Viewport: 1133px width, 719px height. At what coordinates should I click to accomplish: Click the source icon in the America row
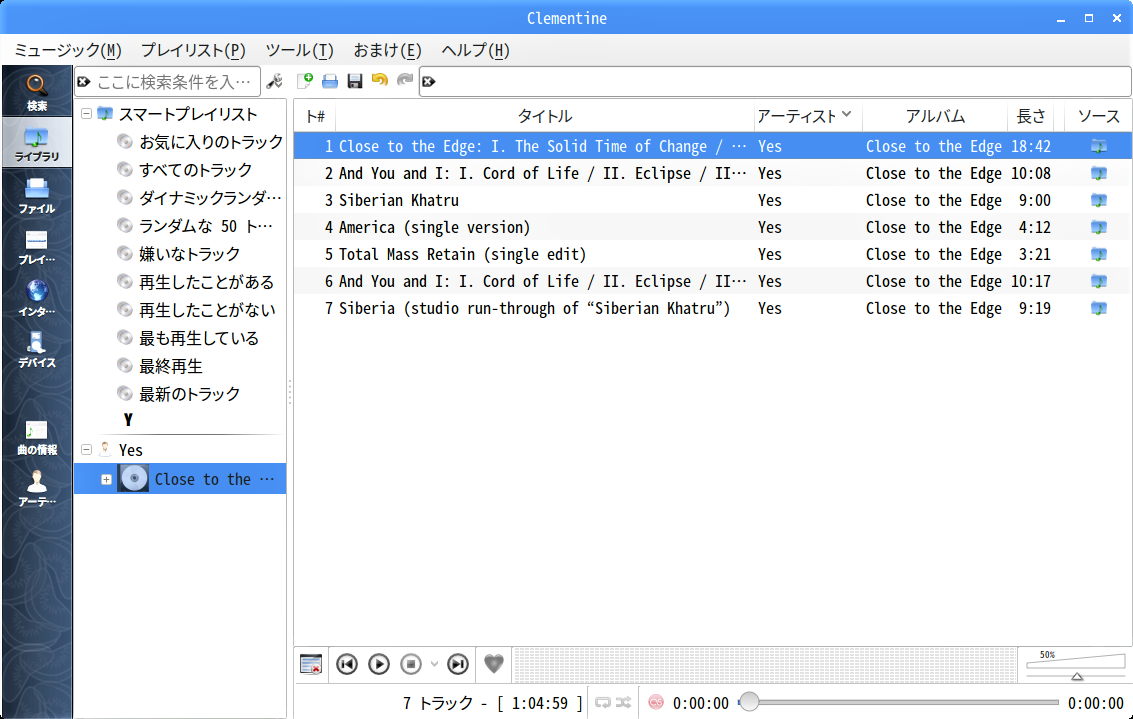click(x=1098, y=227)
